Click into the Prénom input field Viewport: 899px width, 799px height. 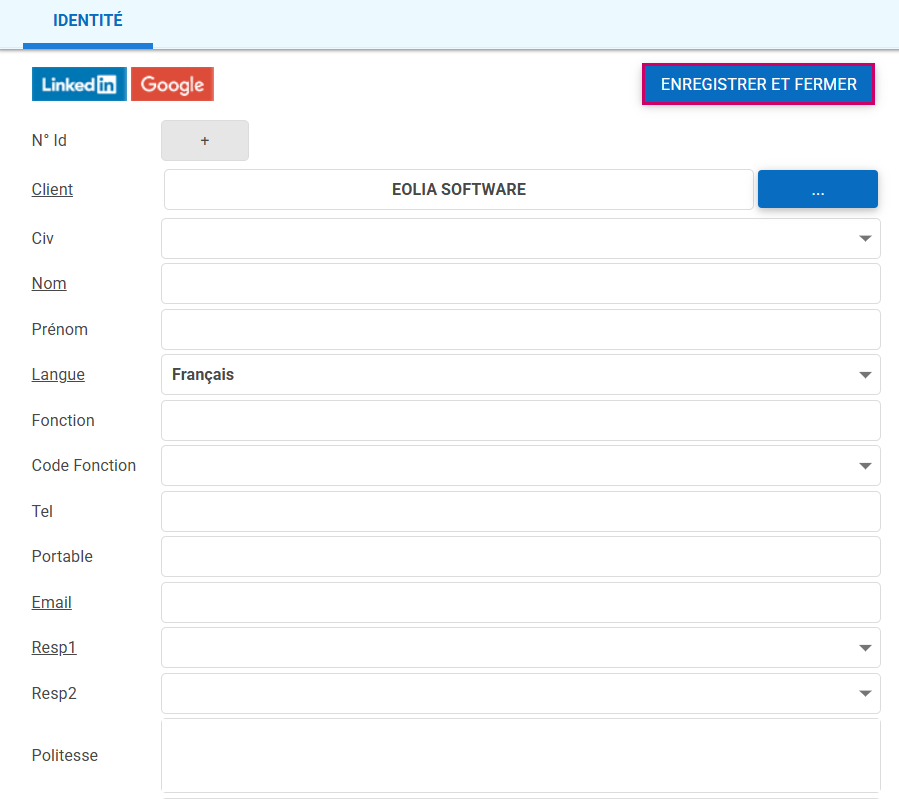pos(520,330)
